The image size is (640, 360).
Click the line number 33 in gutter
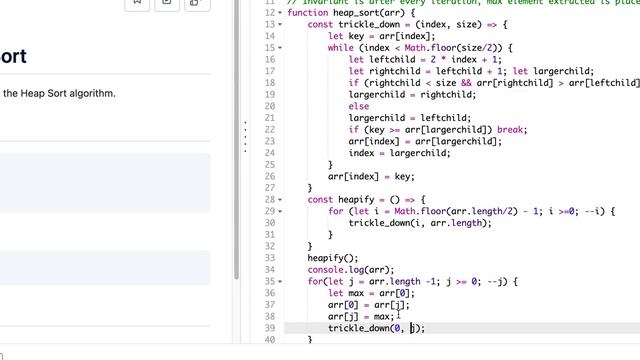click(x=270, y=258)
